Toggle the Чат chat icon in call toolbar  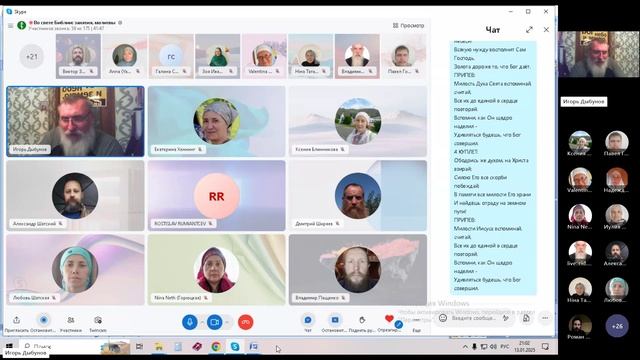click(x=308, y=320)
